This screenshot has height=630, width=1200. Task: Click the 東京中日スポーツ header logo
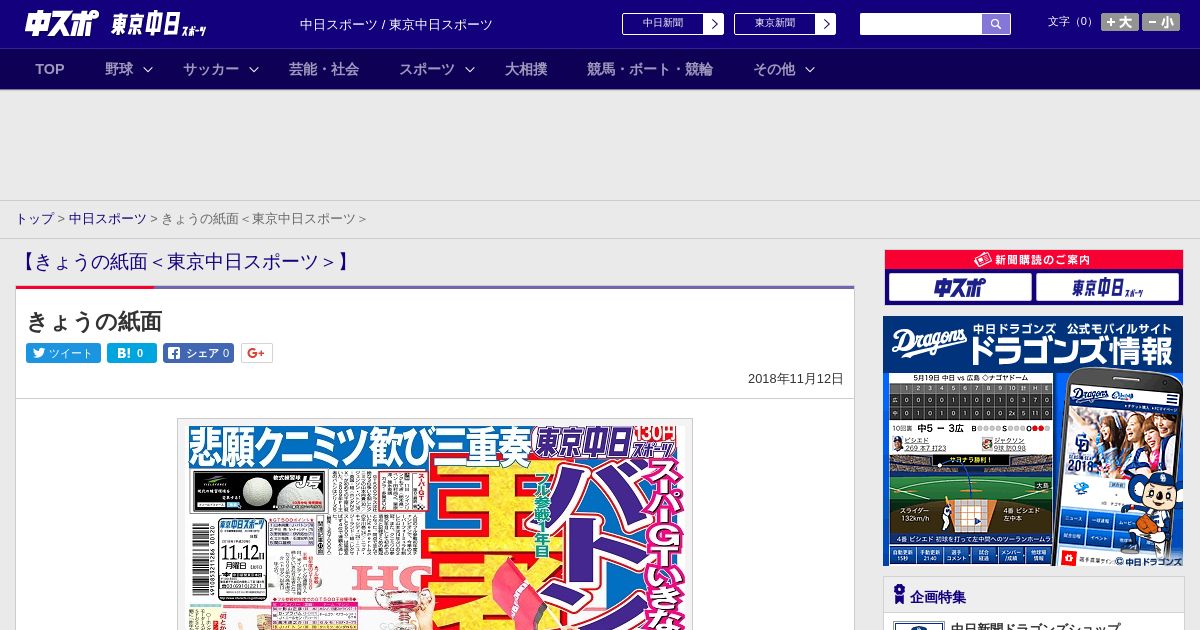(159, 25)
